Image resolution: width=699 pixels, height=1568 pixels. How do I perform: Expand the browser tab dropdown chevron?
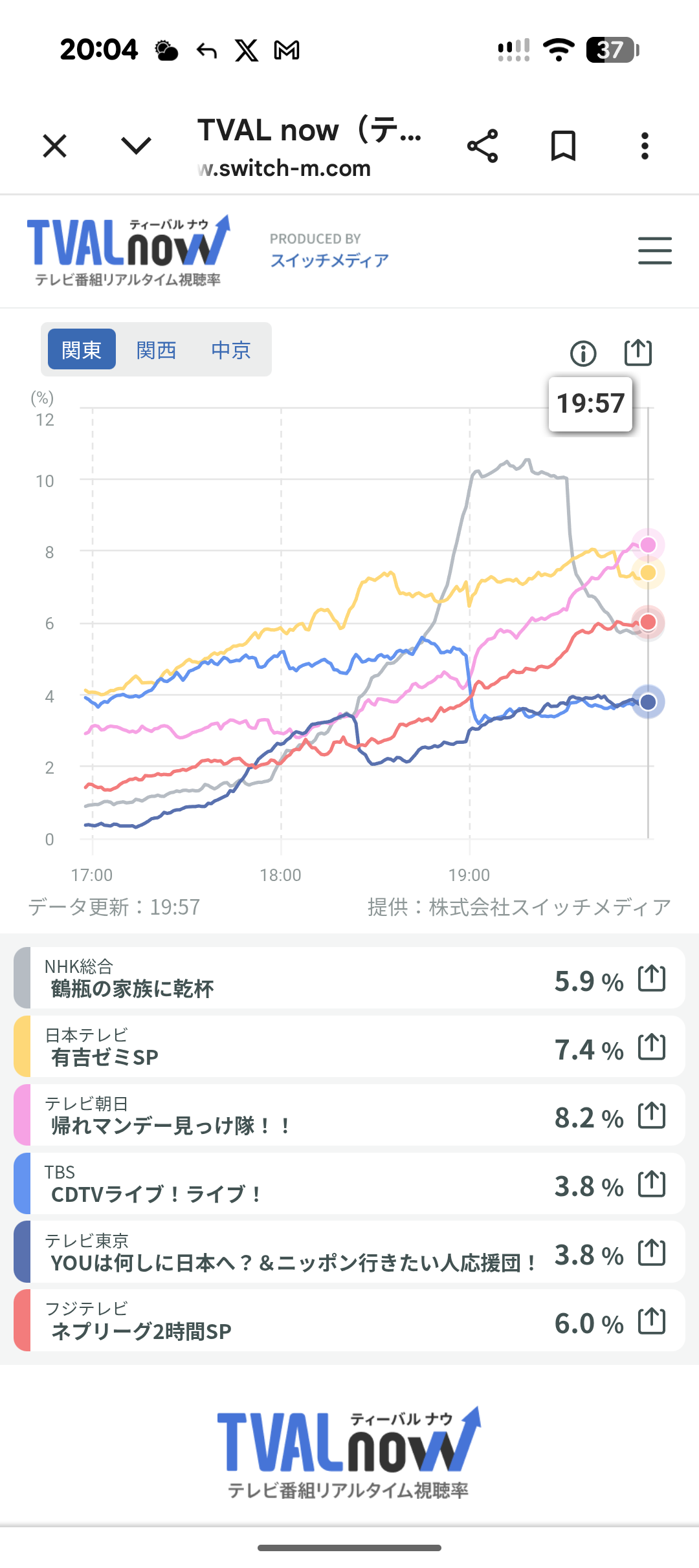137,146
